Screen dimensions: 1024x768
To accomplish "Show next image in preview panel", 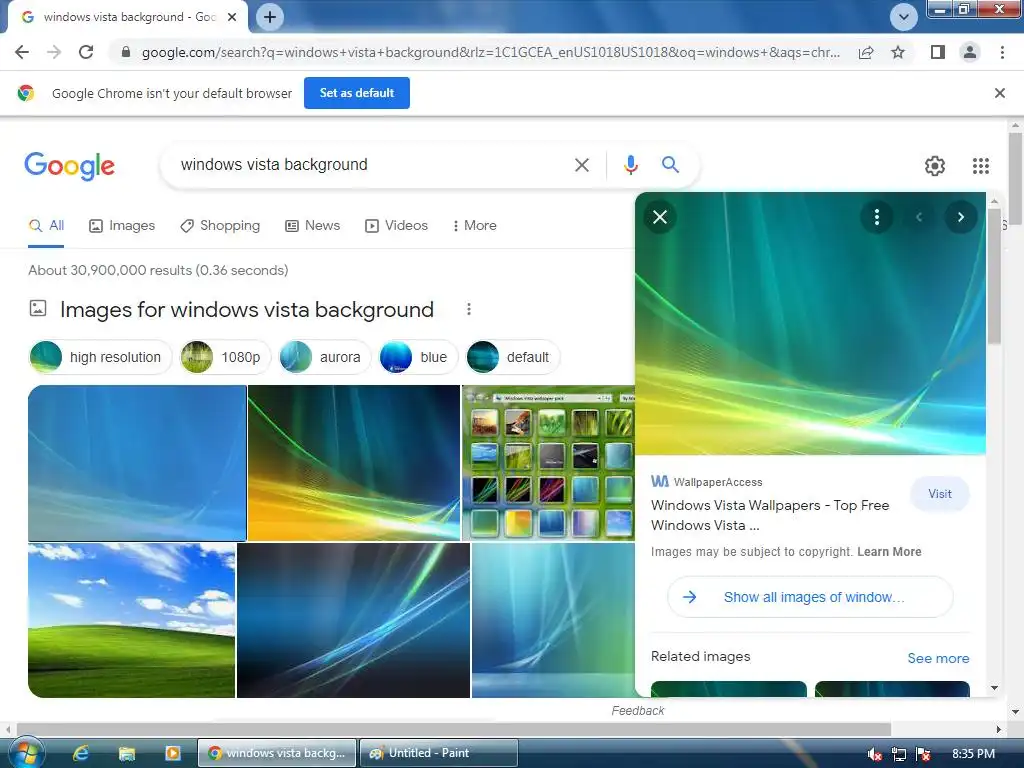I will click(961, 217).
